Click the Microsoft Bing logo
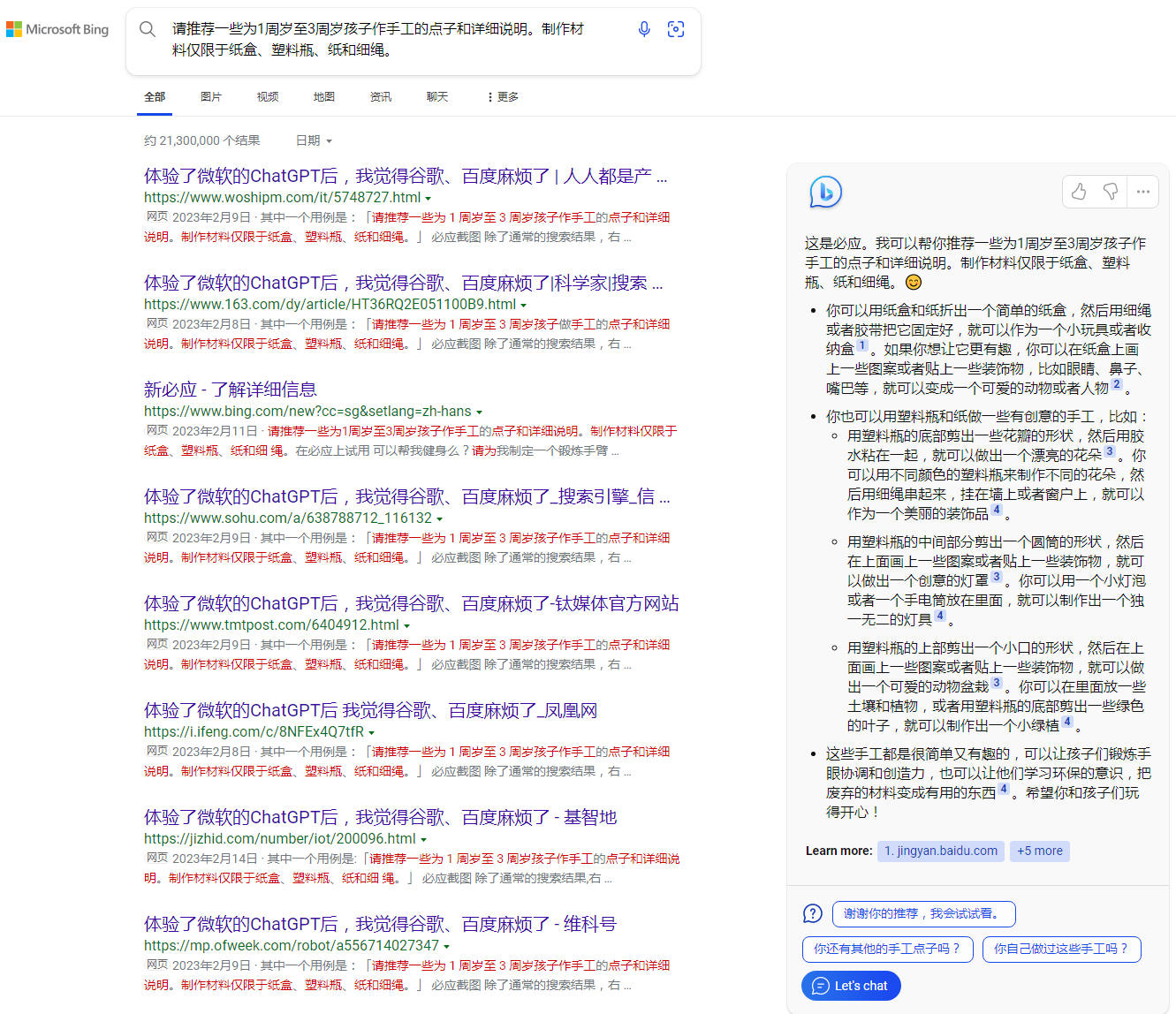The width and height of the screenshot is (1176, 1014). (57, 29)
